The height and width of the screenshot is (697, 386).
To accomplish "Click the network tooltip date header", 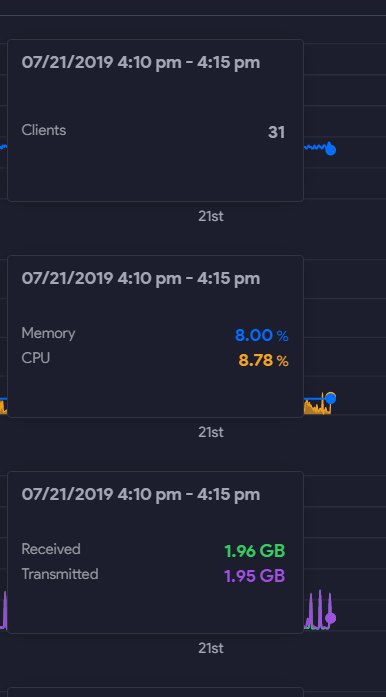I will tap(141, 495).
